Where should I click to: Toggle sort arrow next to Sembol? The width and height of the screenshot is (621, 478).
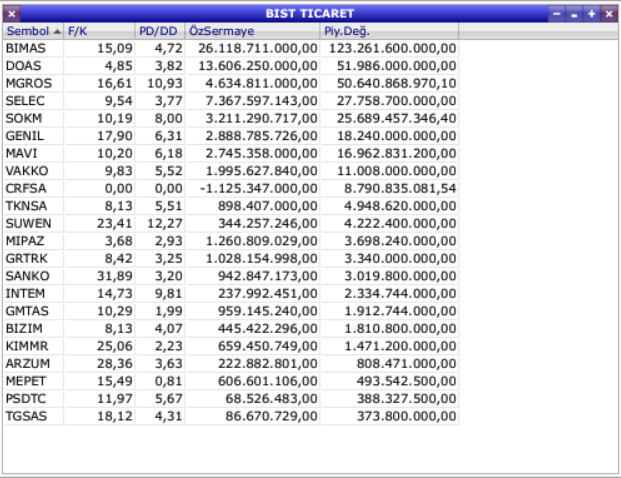coord(57,32)
